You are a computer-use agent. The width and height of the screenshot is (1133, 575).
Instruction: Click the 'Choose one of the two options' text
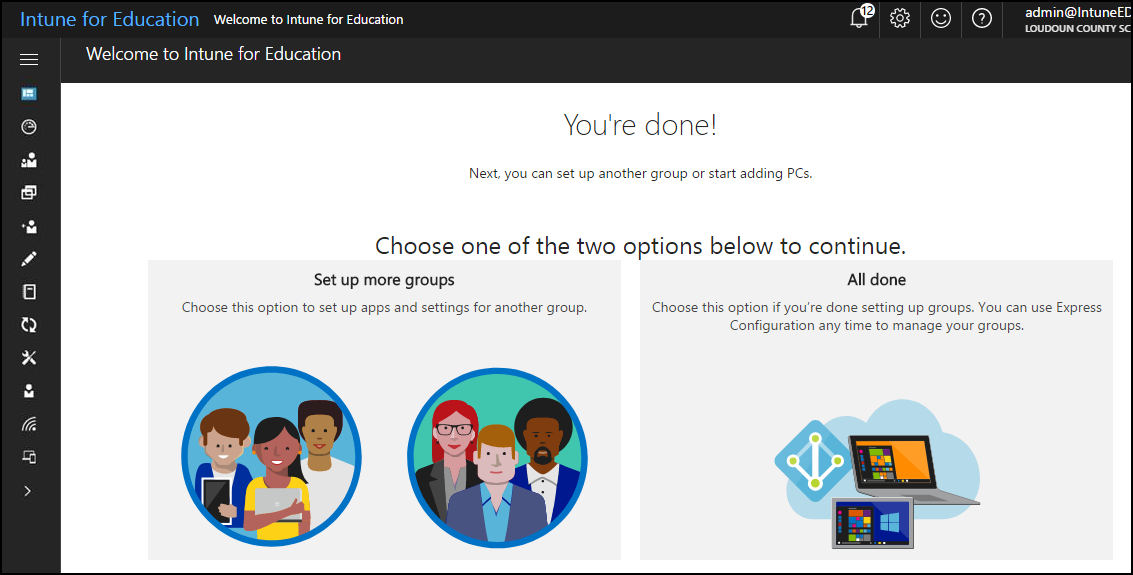(x=640, y=246)
